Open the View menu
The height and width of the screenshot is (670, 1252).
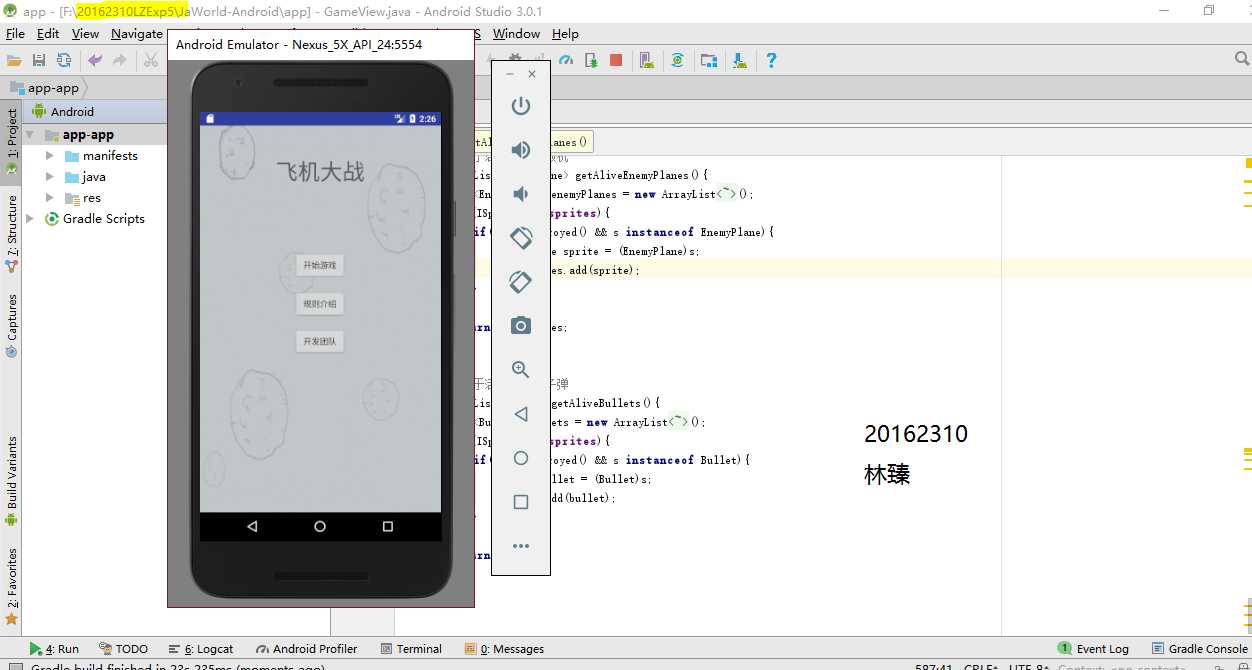(x=86, y=34)
